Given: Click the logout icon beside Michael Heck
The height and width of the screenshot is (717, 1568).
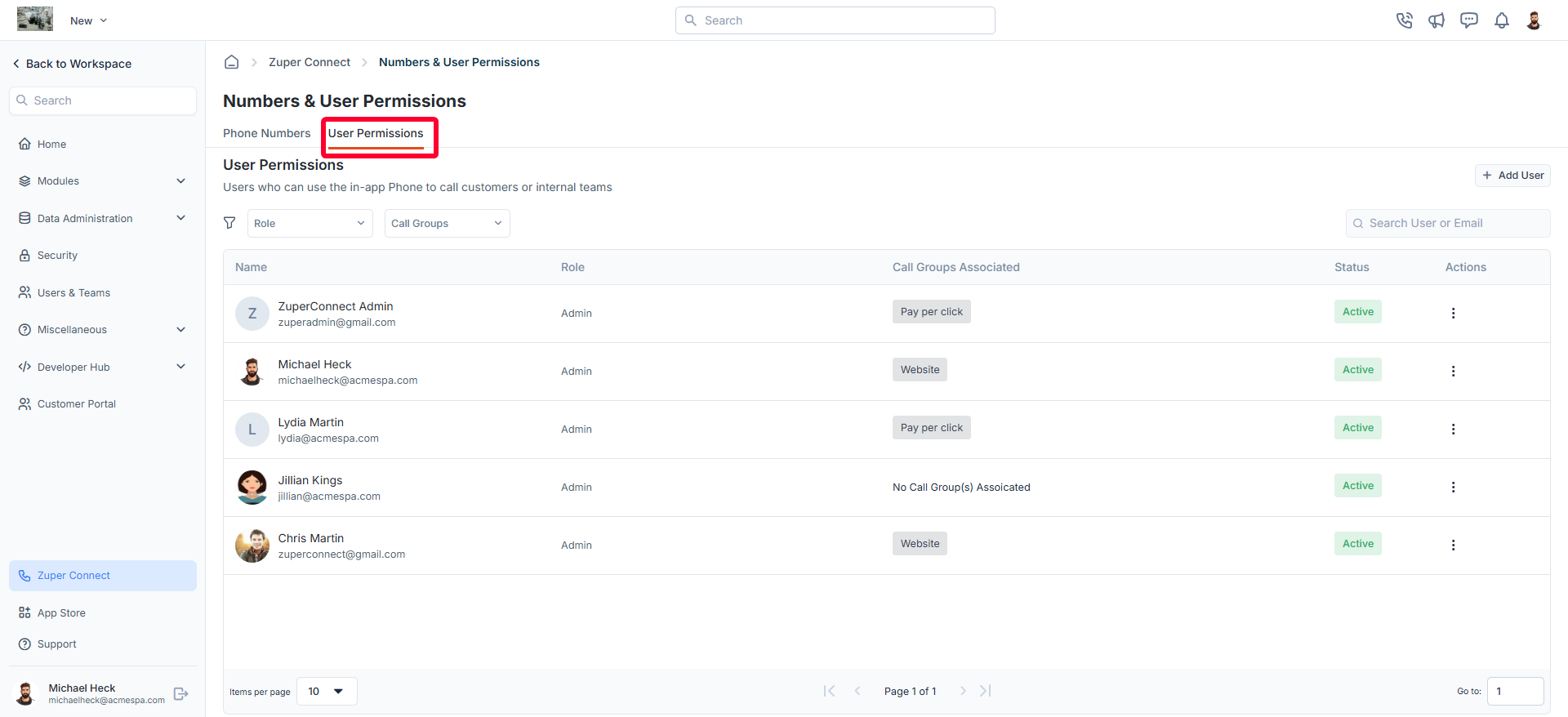Looking at the screenshot, I should tap(181, 694).
